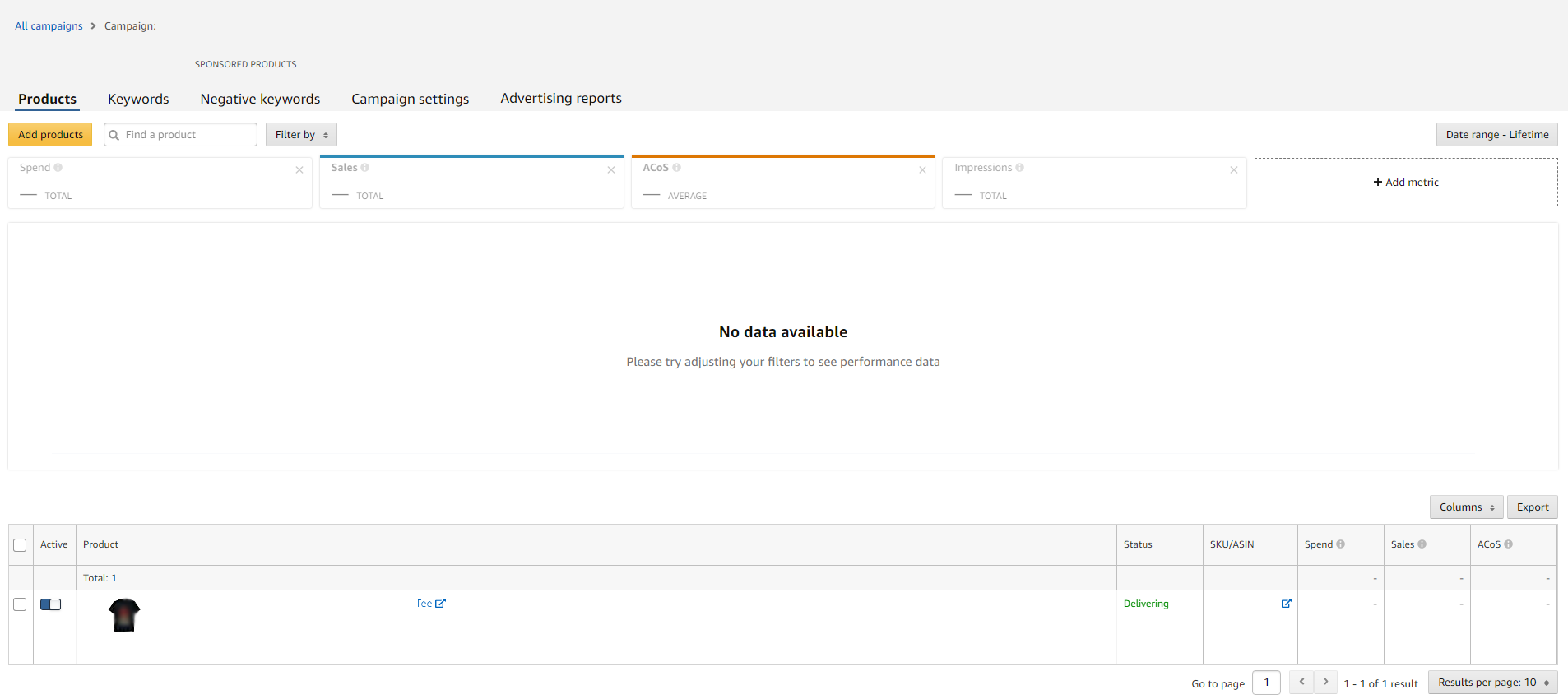This screenshot has height=699, width=1568.
Task: Click the 1 - 1 of 1 result text
Action: [1381, 683]
